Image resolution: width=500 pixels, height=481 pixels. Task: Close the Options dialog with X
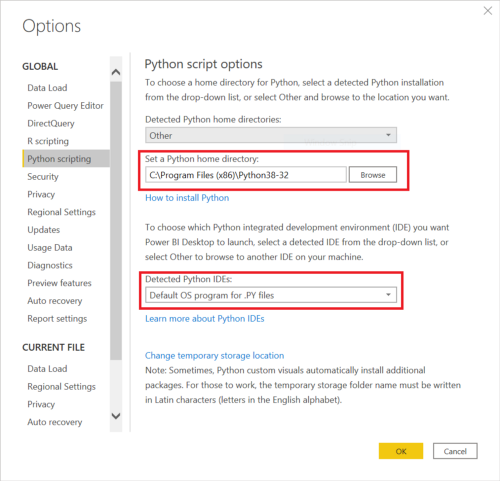(488, 11)
